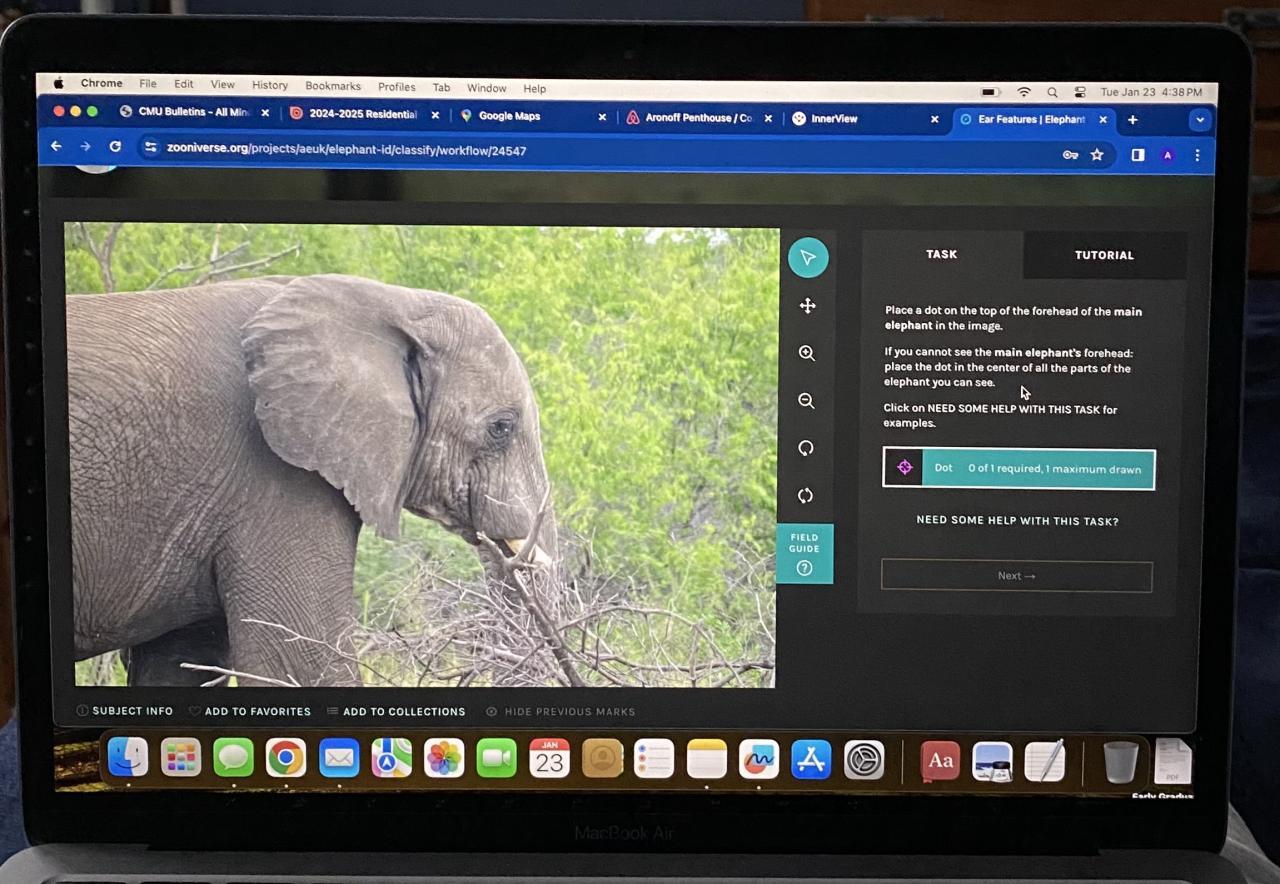
Task: Open the Window menu
Action: click(x=486, y=88)
